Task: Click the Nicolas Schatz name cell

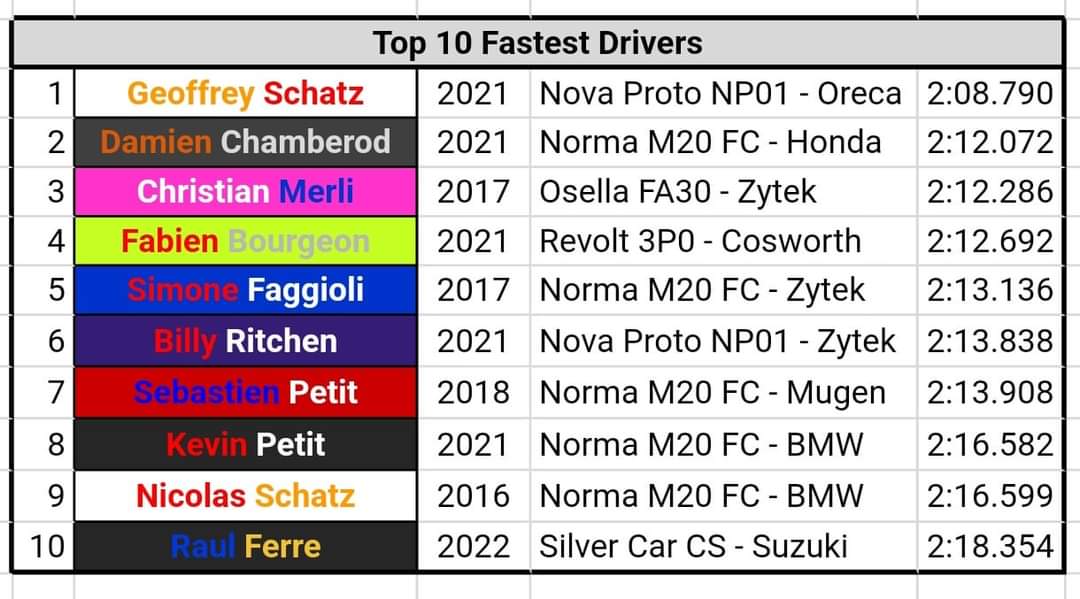Action: [245, 495]
